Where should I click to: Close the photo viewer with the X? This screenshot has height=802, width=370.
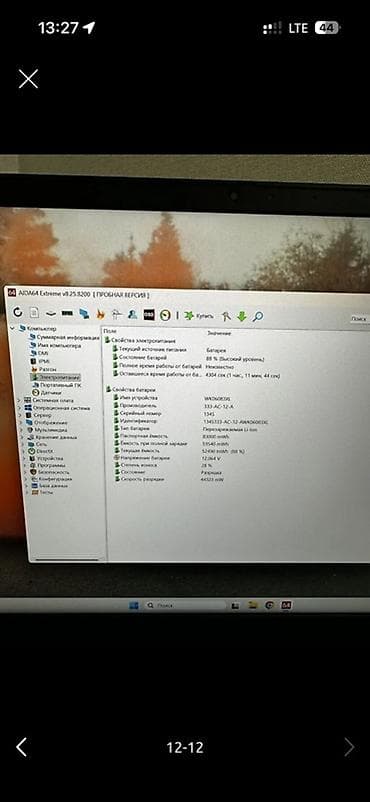[x=28, y=79]
